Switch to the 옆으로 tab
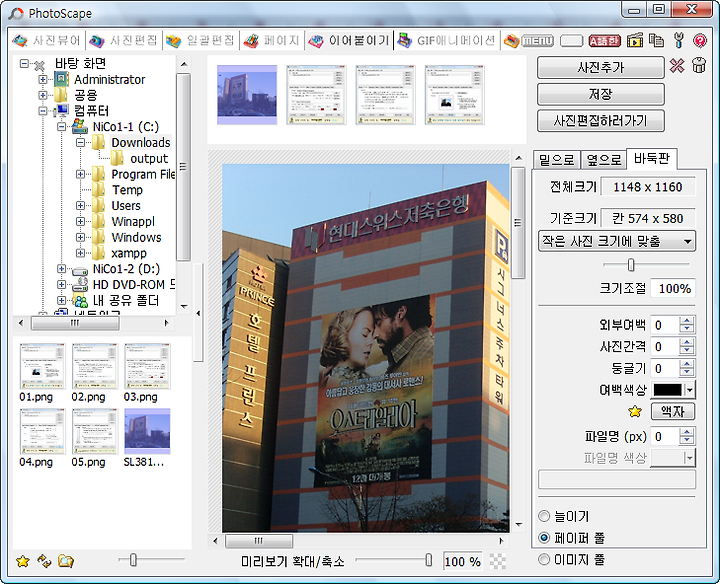720x584 pixels. point(603,160)
